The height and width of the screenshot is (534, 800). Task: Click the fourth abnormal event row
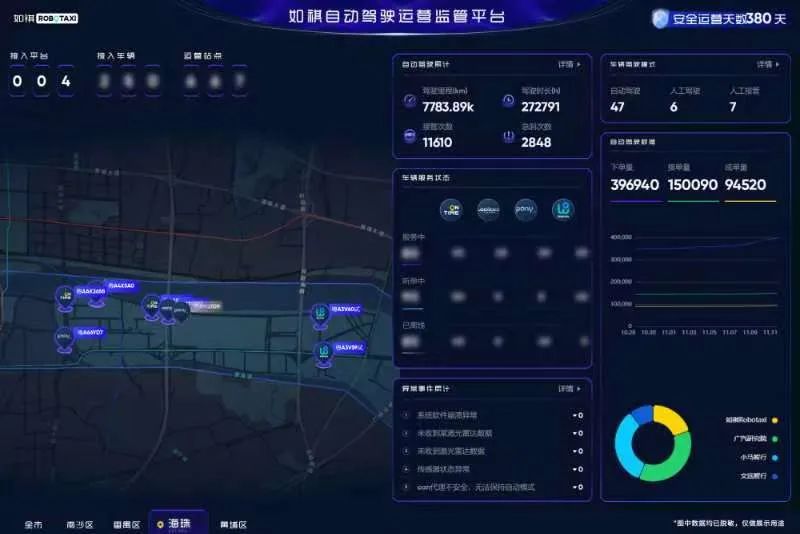click(x=493, y=469)
